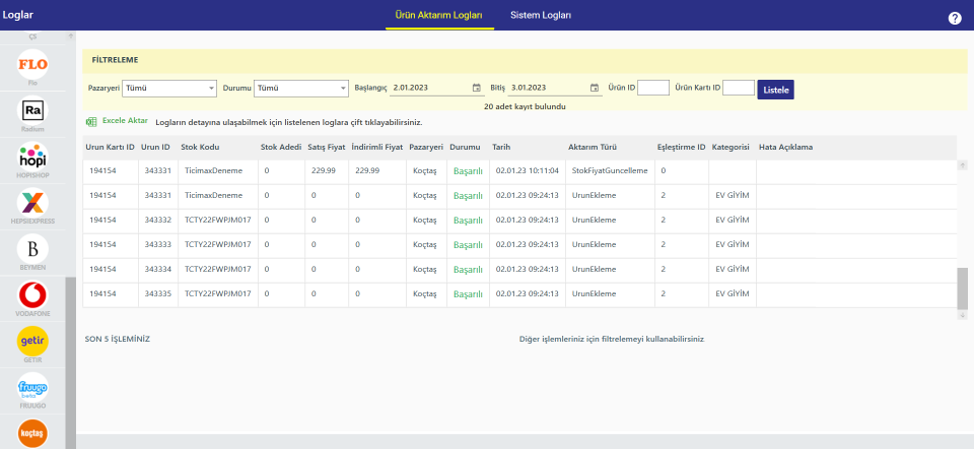
Task: Click the table scrollbar down arrow
Action: pyautogui.click(x=963, y=315)
